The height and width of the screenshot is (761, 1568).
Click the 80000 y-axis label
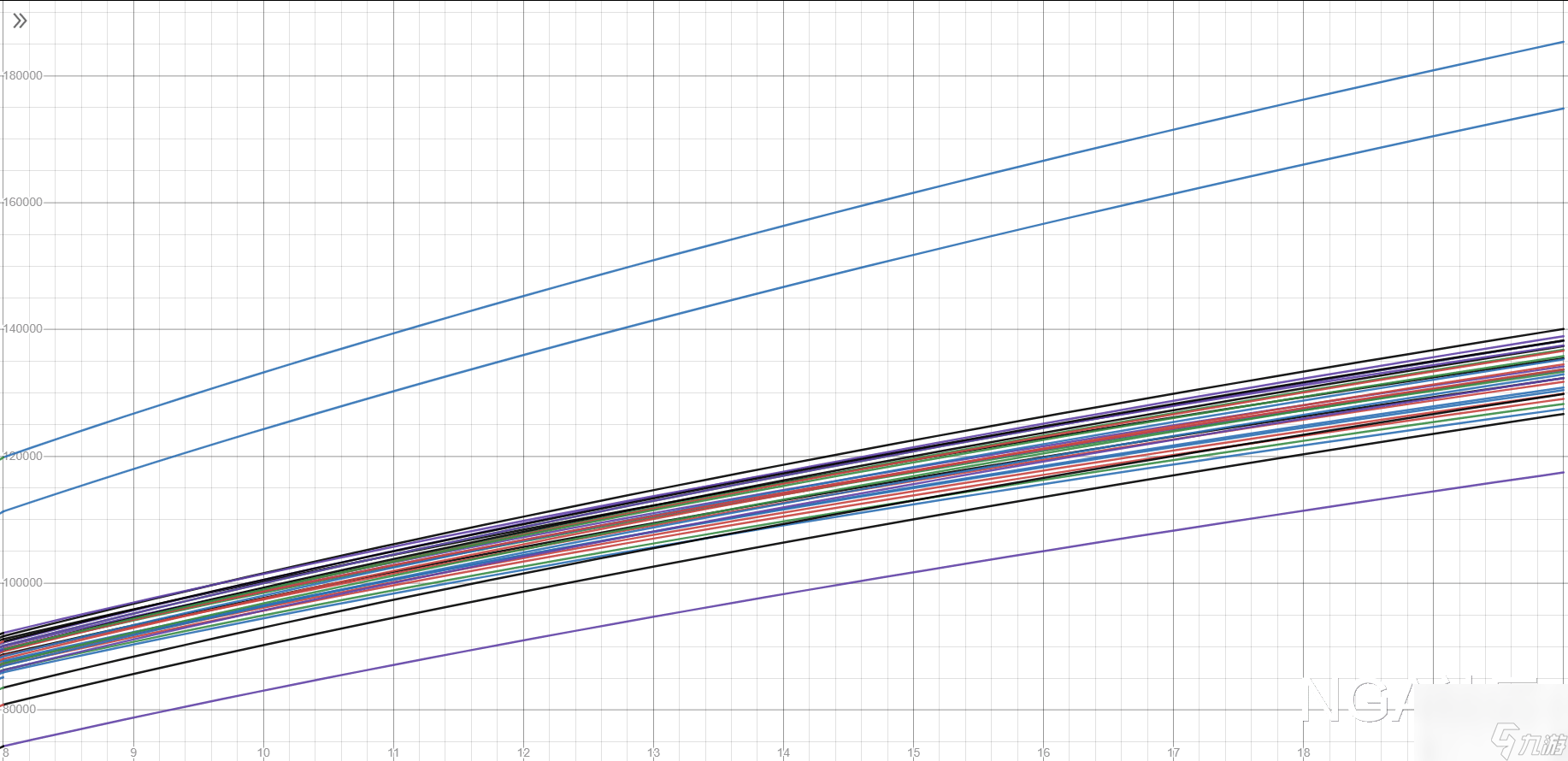pos(20,709)
